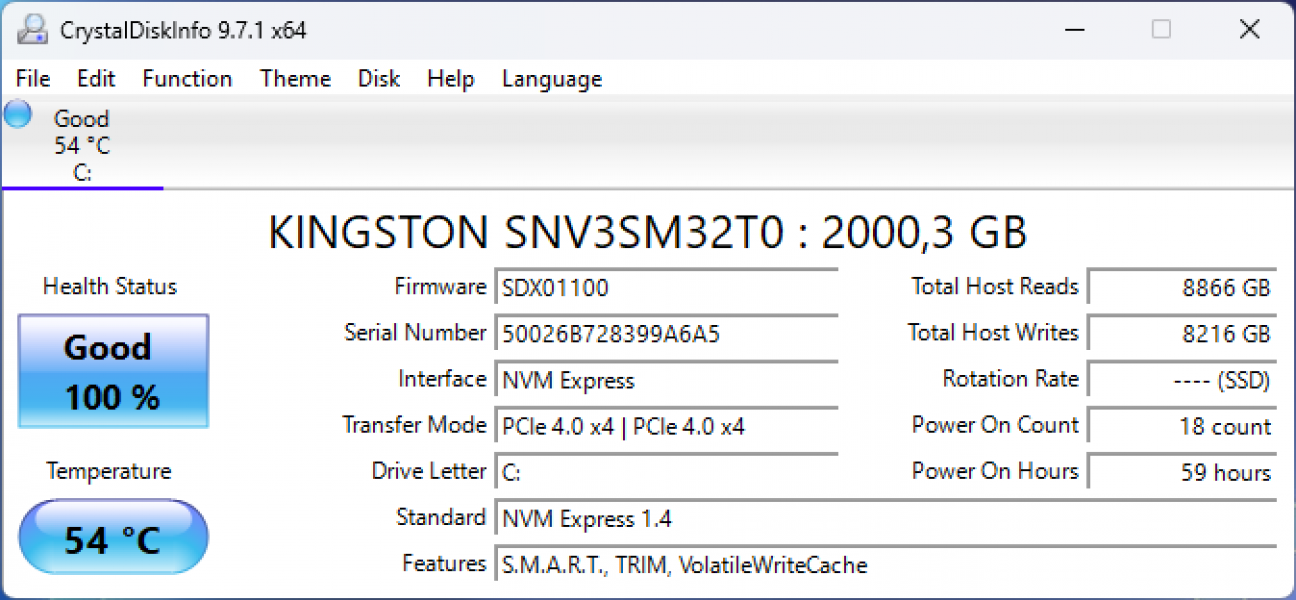Open the Theme menu
Viewport: 1296px width, 600px height.
(x=295, y=79)
